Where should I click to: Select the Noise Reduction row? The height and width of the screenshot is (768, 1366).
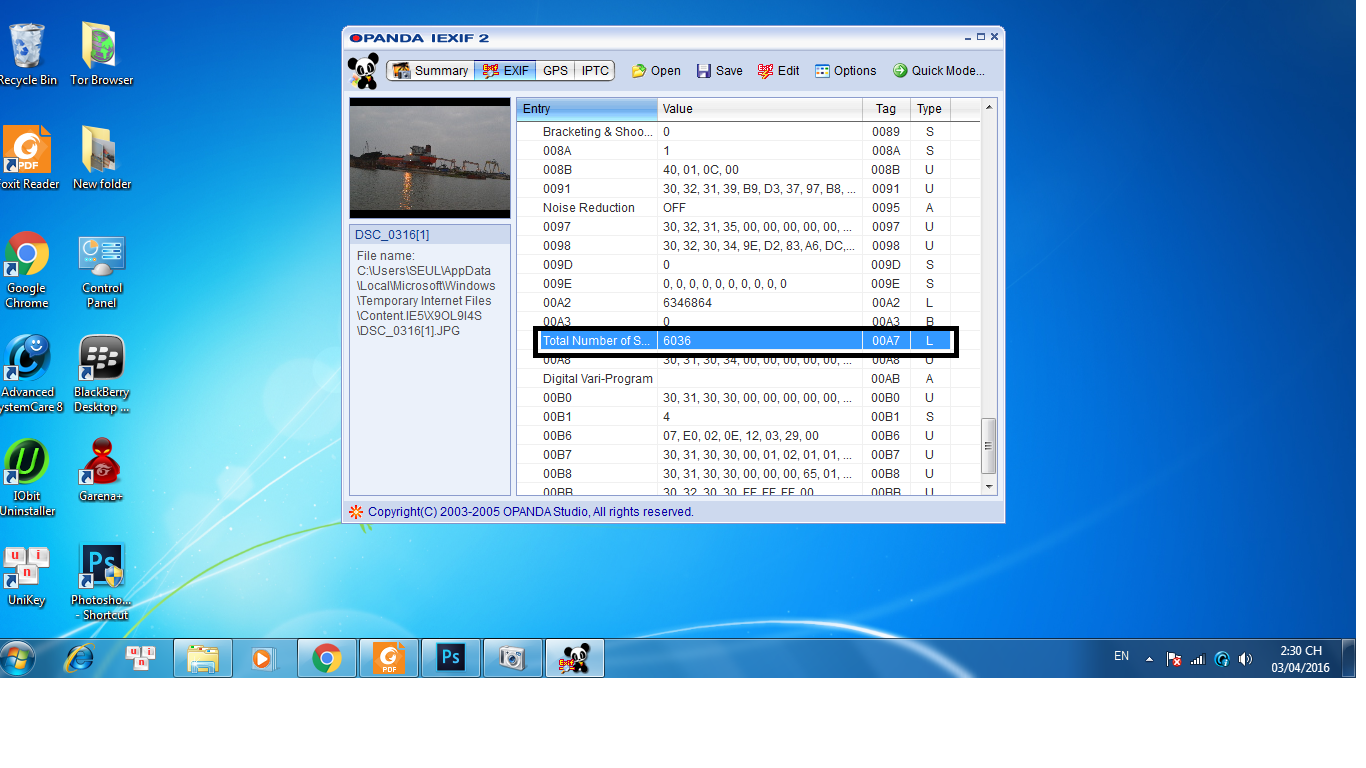(x=748, y=208)
